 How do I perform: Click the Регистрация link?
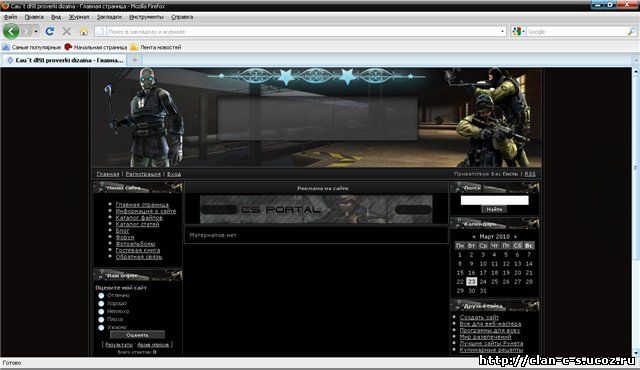[143, 174]
